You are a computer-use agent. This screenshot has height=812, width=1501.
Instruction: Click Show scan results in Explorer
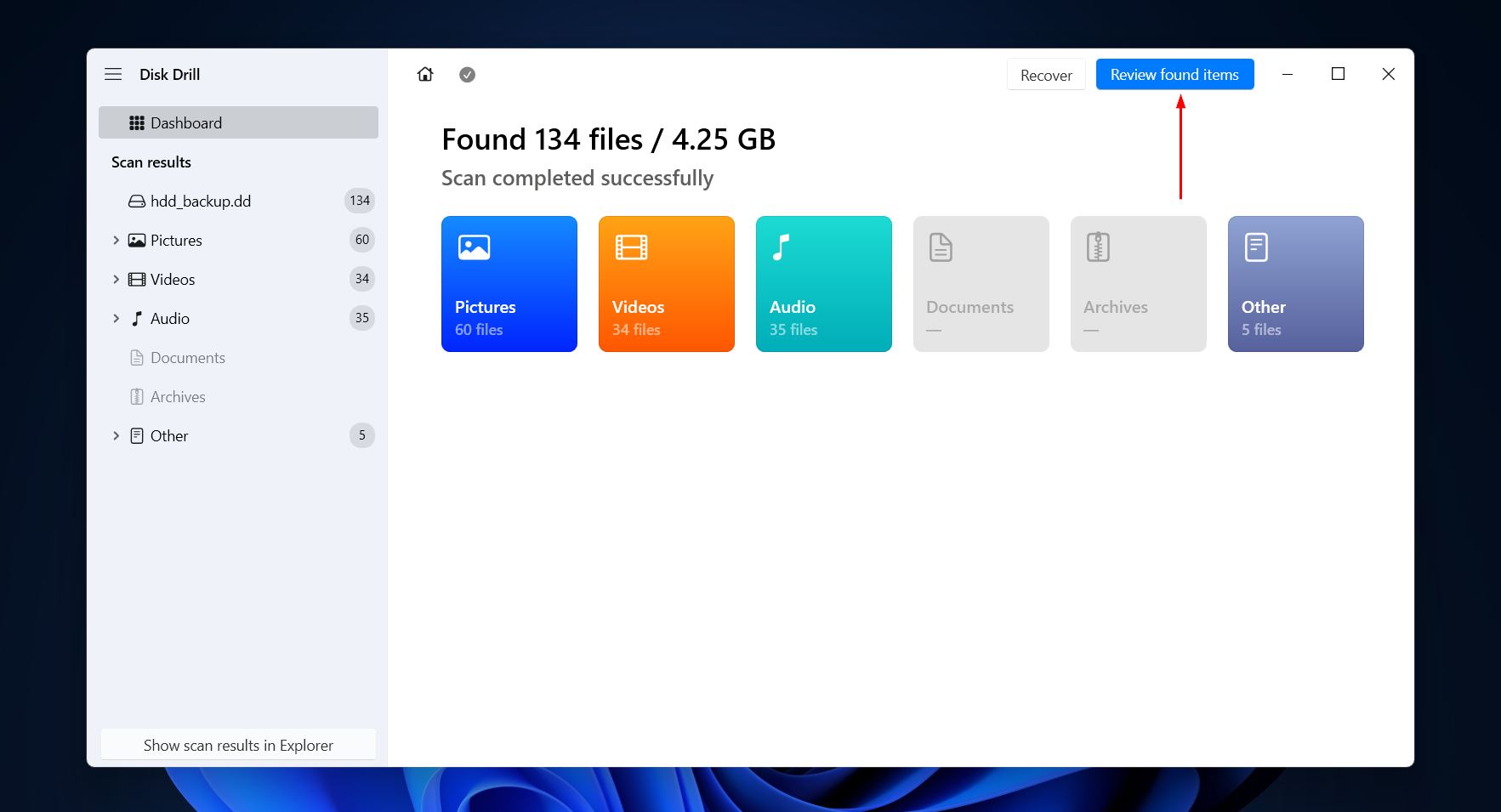click(238, 745)
